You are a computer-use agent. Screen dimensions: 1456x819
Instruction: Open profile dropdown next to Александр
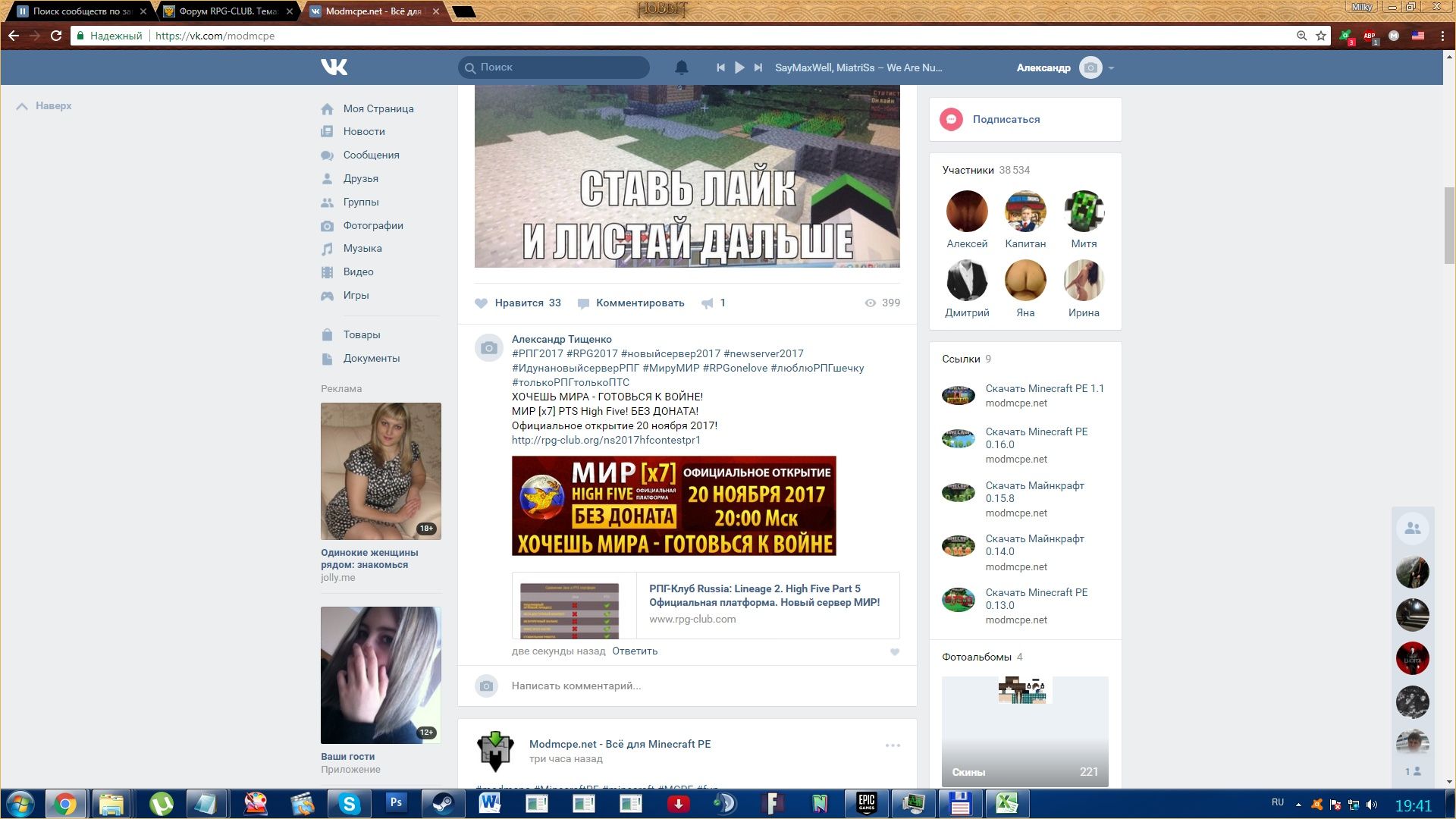1111,68
